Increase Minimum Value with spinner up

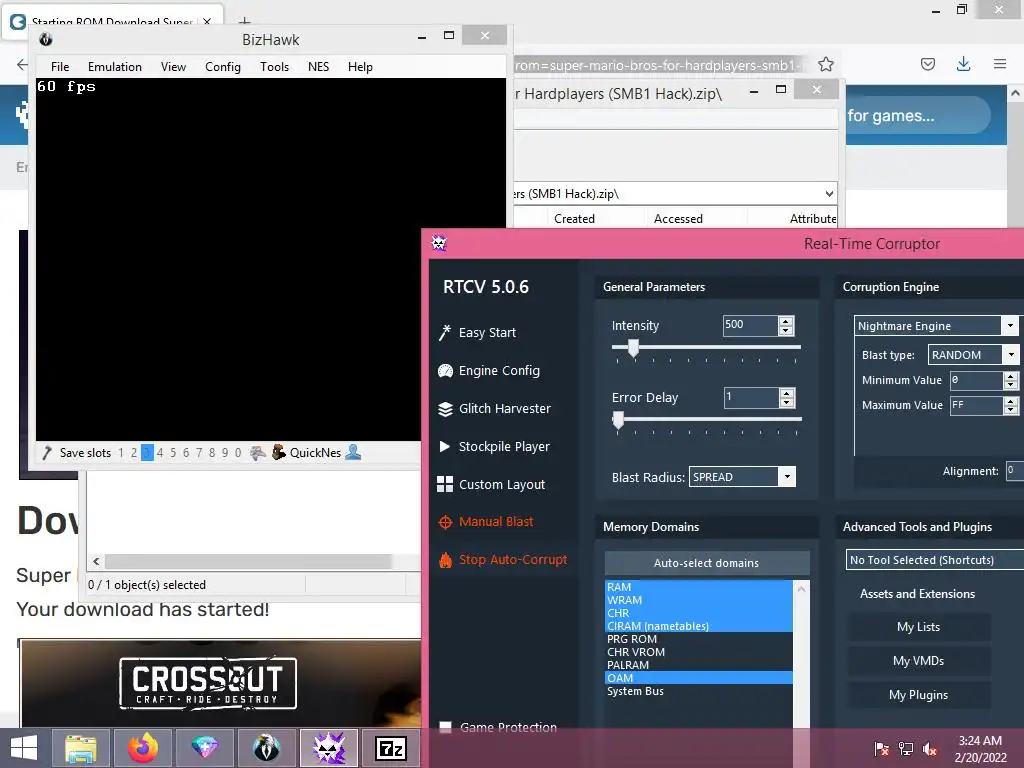[1010, 376]
